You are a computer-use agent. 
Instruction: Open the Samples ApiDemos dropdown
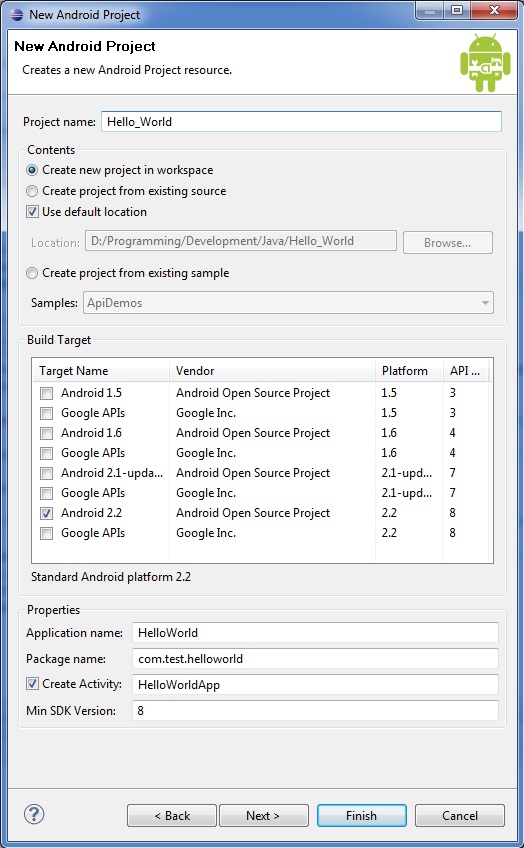point(288,303)
